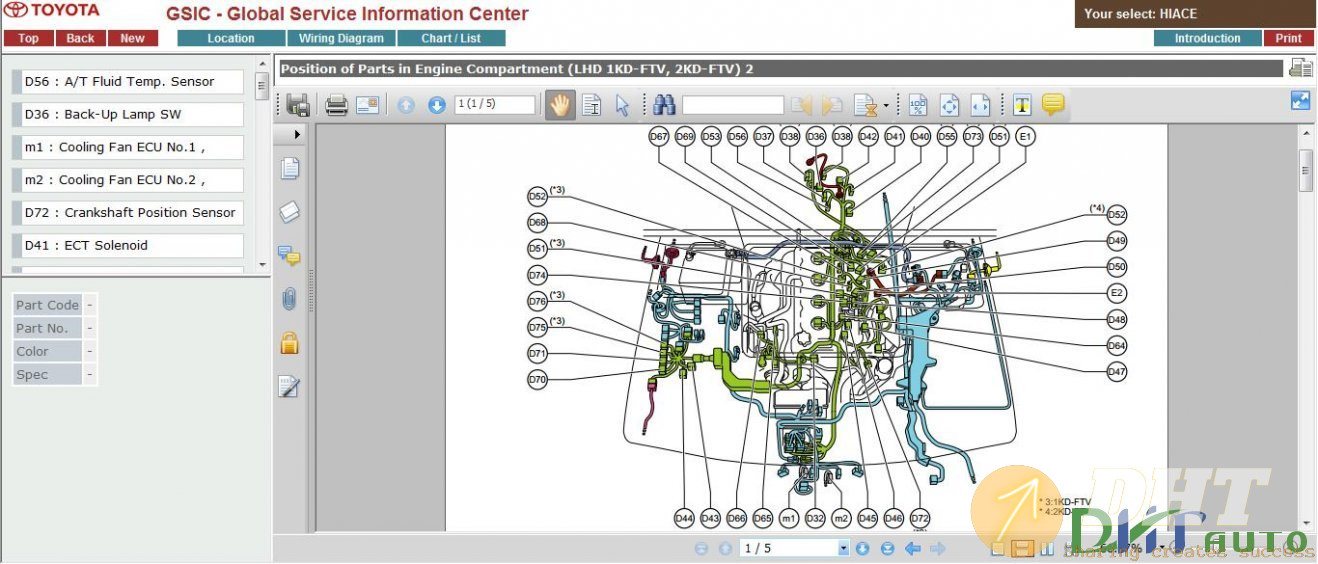Click the printer icon in PDF toolbar
Viewport: 1318px width, 564px height.
pyautogui.click(x=337, y=105)
